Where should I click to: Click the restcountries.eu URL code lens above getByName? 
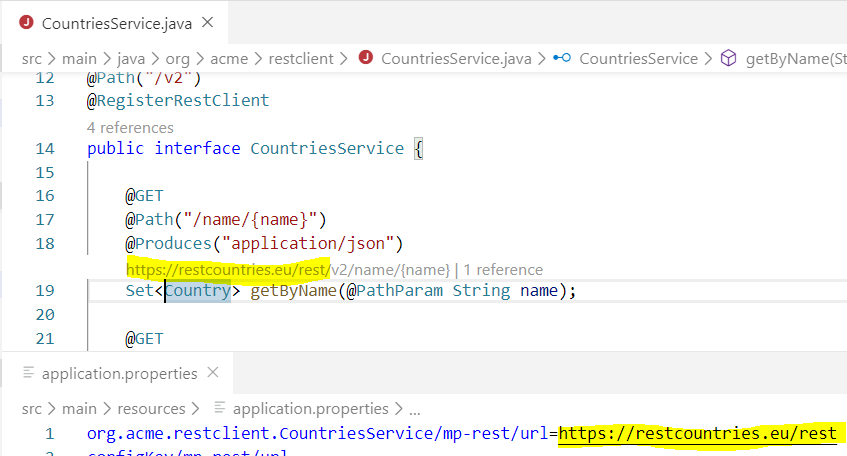288,270
